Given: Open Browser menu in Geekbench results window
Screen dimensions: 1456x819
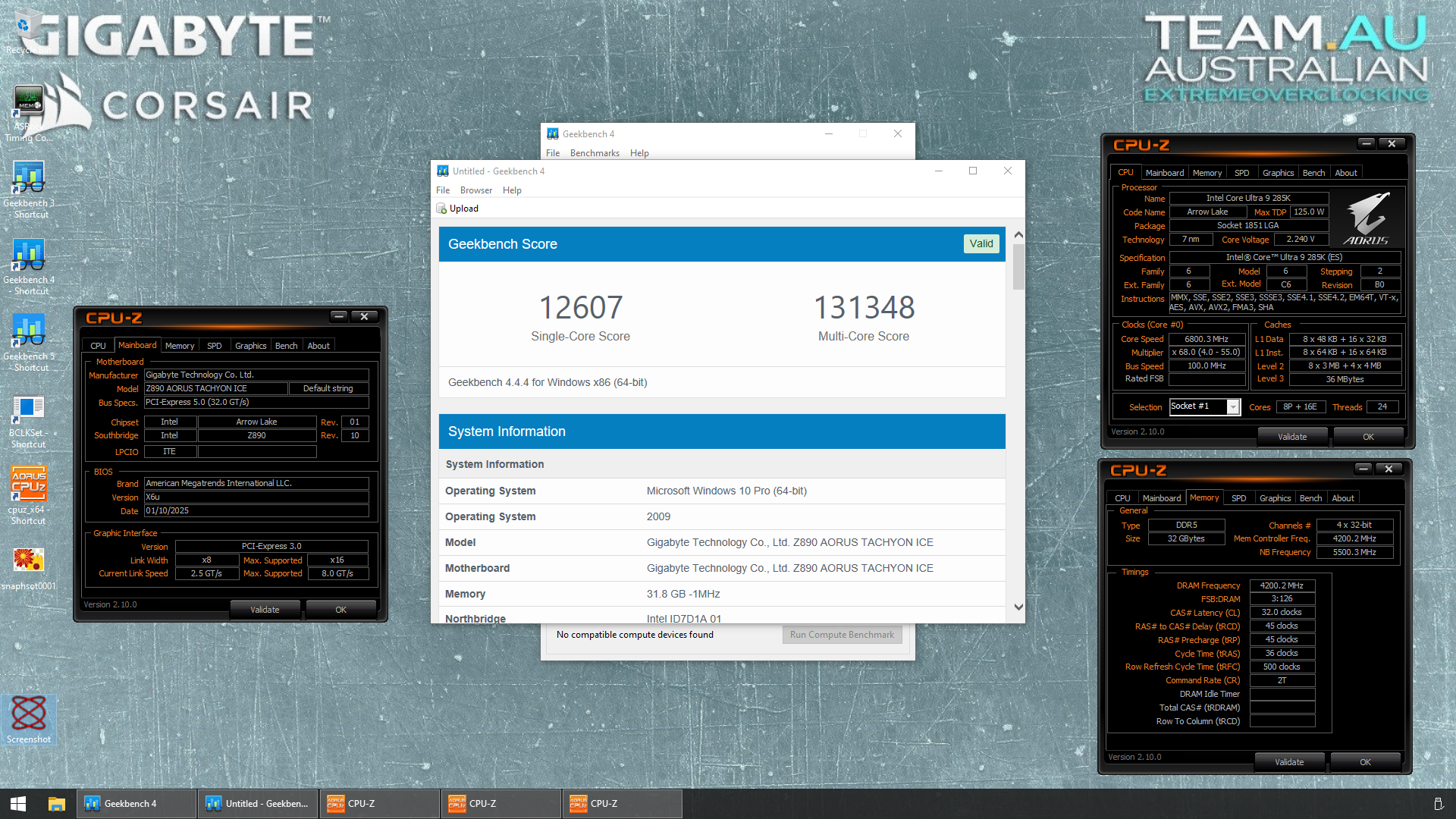Looking at the screenshot, I should 476,190.
